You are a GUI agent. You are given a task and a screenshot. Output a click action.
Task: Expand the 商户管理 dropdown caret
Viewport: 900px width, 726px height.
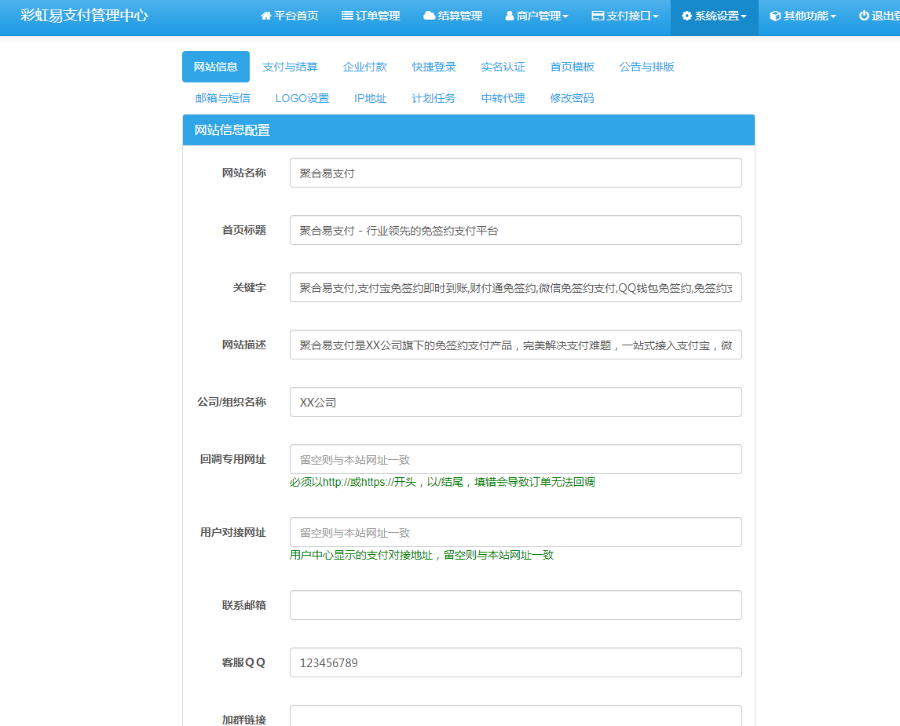[565, 17]
